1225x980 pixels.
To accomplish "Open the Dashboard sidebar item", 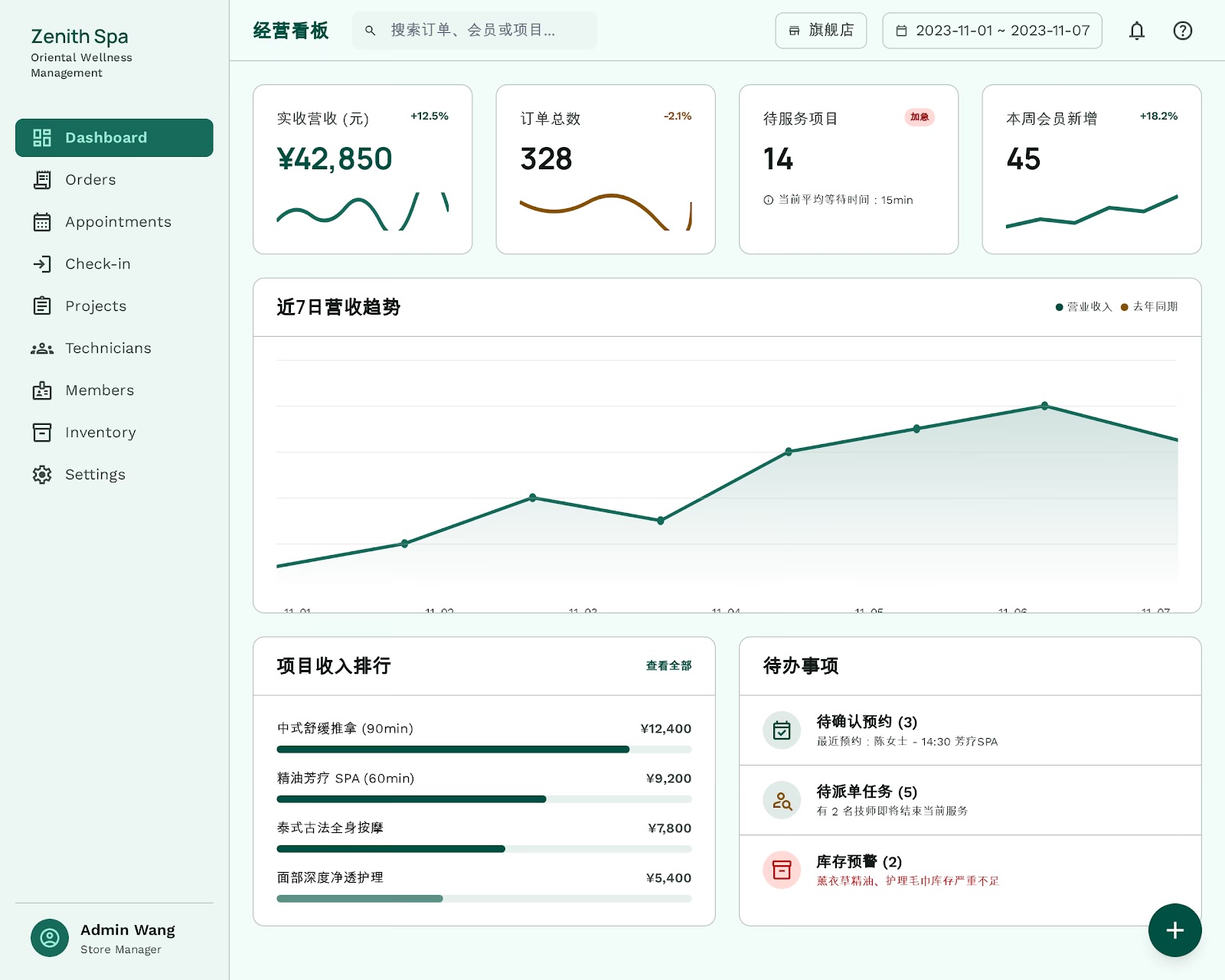I will pos(114,138).
